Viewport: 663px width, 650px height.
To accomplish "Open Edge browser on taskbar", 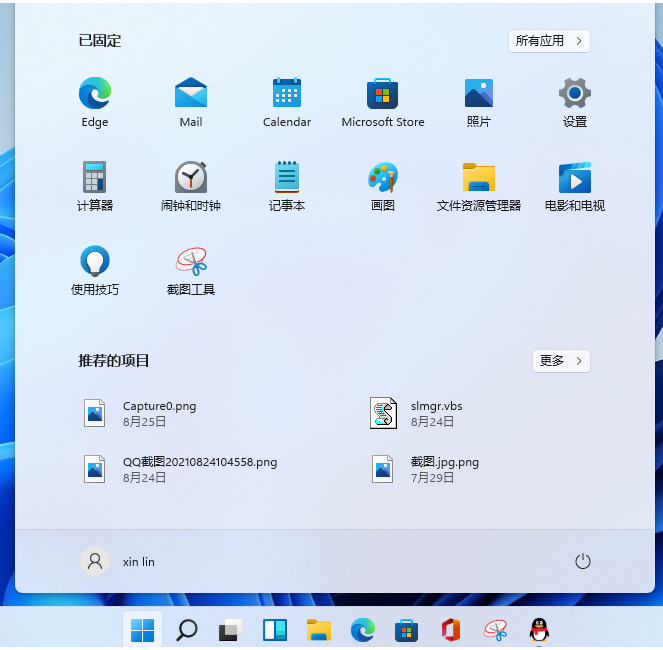I will coord(362,630).
